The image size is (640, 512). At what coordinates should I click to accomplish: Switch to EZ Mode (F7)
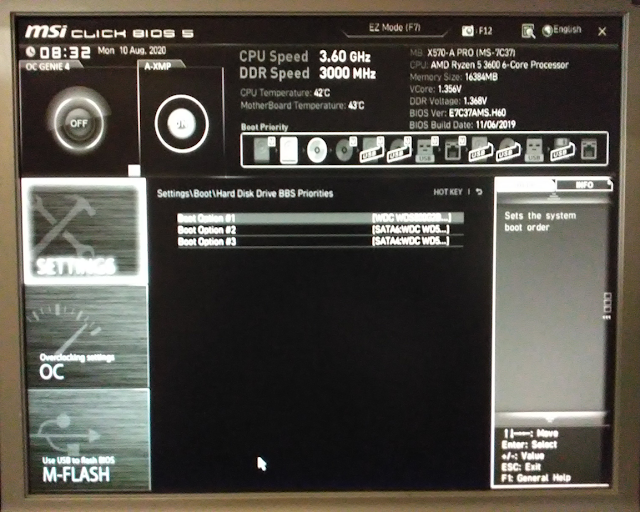tap(394, 28)
